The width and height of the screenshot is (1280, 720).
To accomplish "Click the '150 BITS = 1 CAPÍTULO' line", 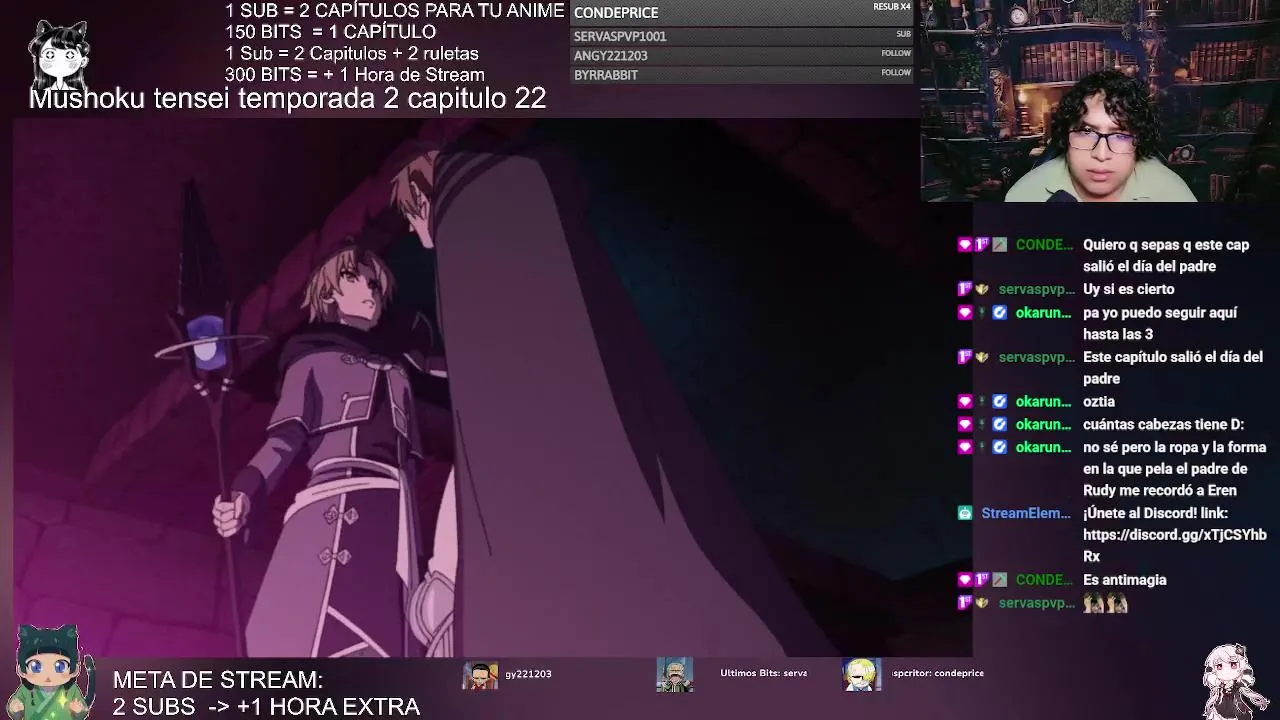I will tap(330, 32).
